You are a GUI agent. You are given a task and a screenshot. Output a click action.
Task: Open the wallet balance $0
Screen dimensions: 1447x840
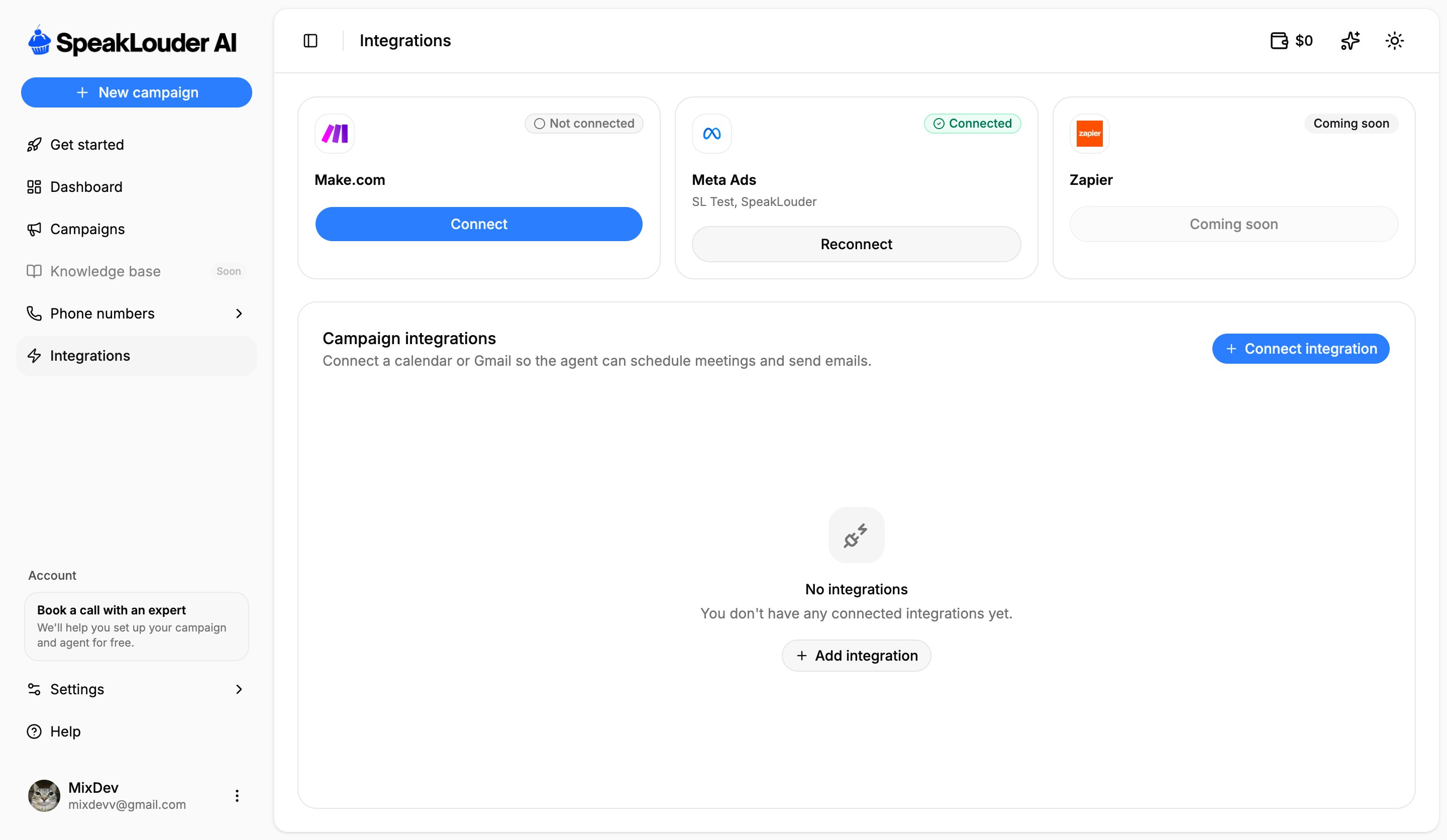click(x=1291, y=41)
